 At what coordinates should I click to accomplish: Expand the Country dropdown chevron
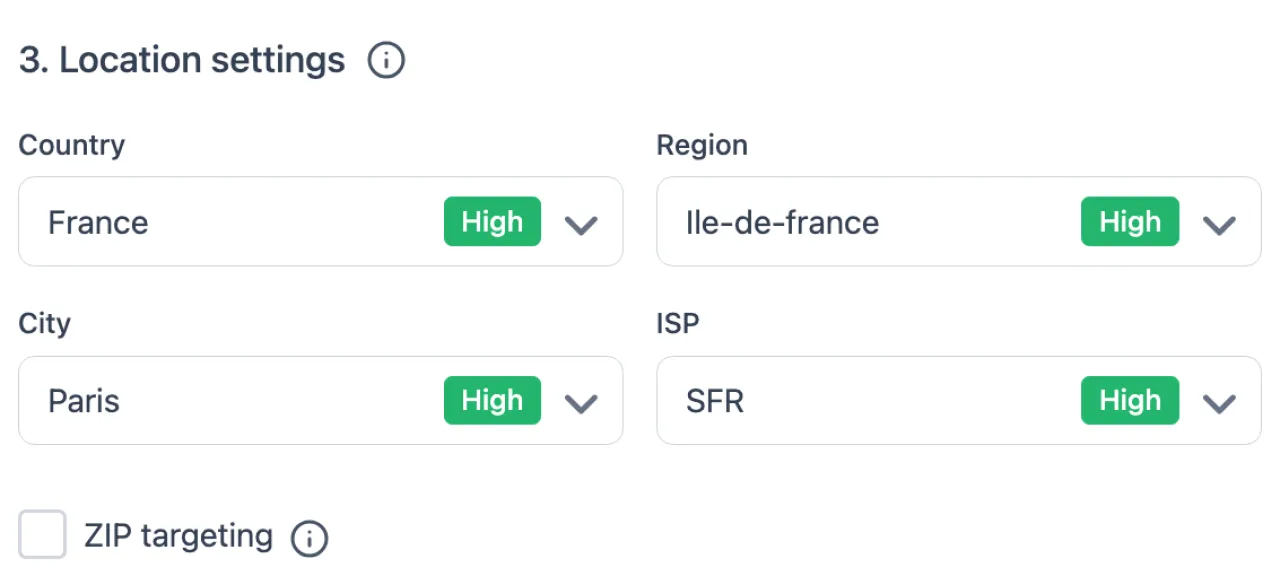pos(580,223)
